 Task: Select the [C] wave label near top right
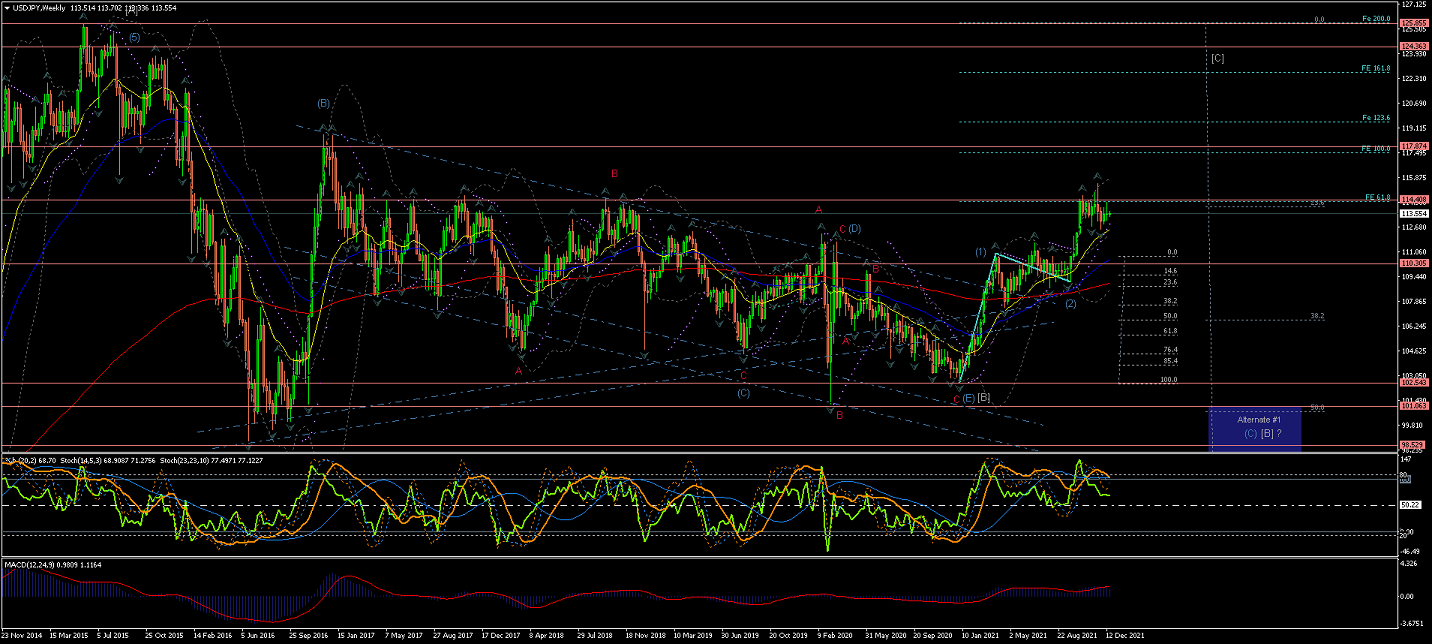pyautogui.click(x=1217, y=58)
